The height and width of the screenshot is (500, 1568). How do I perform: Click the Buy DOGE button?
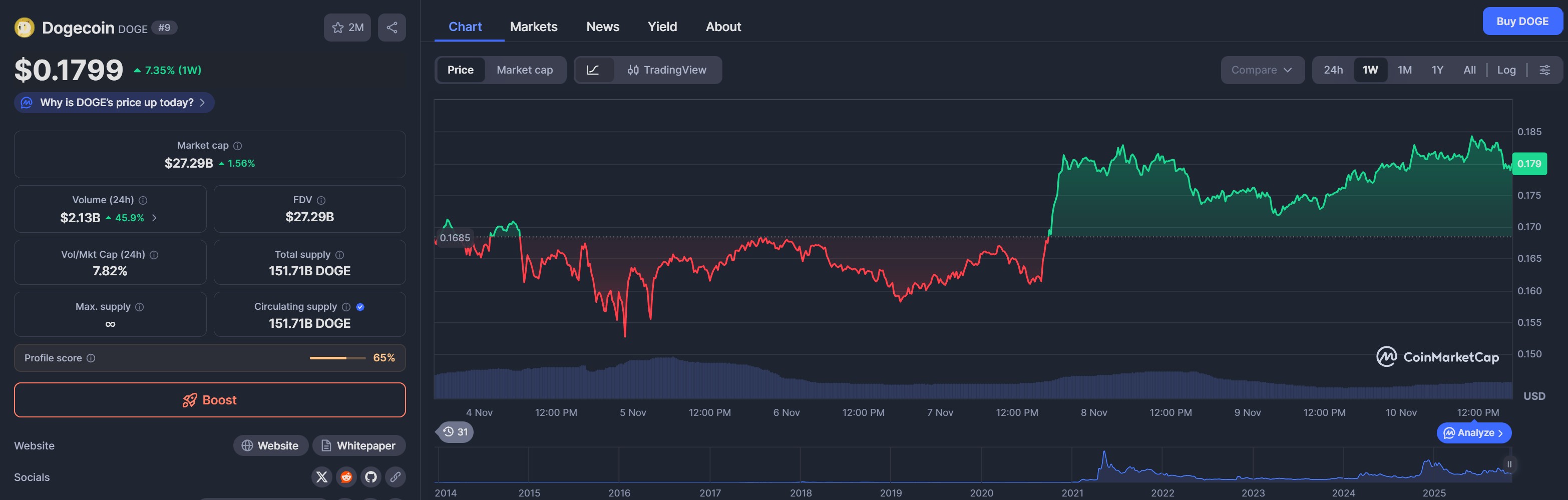pos(1522,22)
